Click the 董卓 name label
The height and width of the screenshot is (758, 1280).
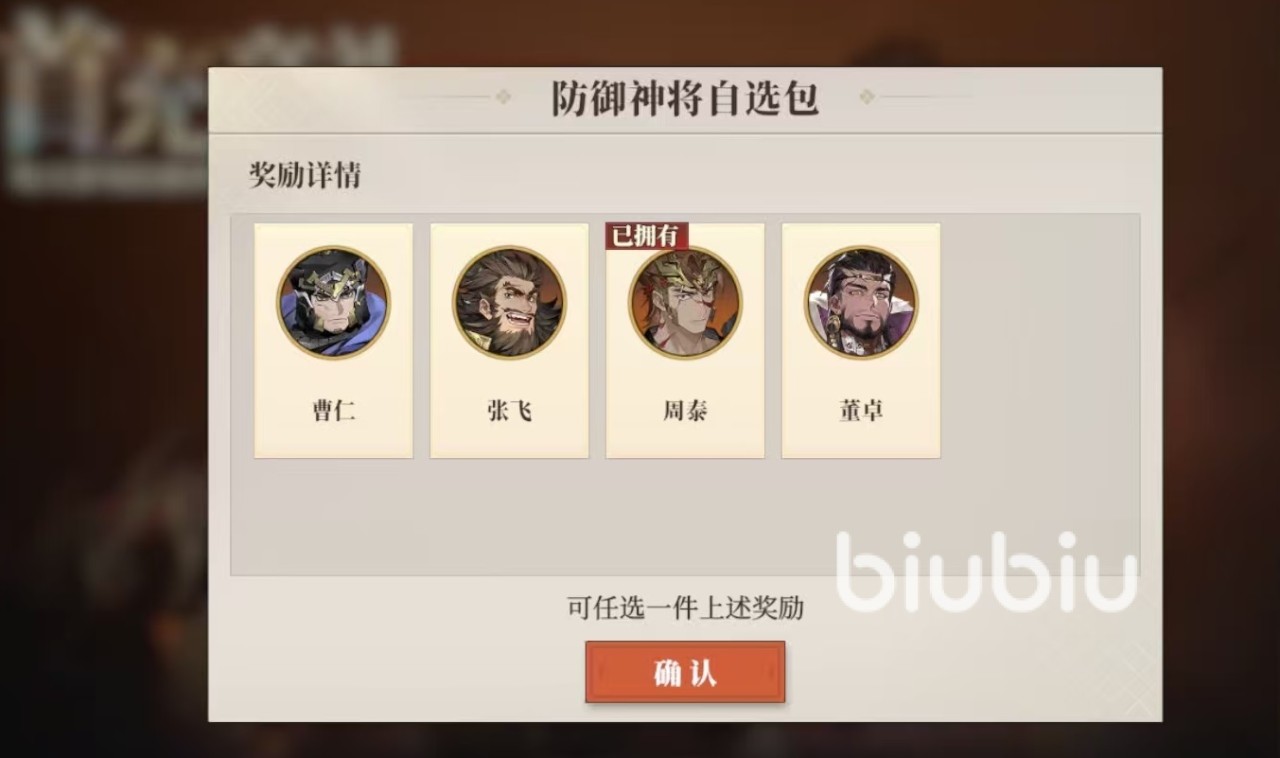[861, 411]
